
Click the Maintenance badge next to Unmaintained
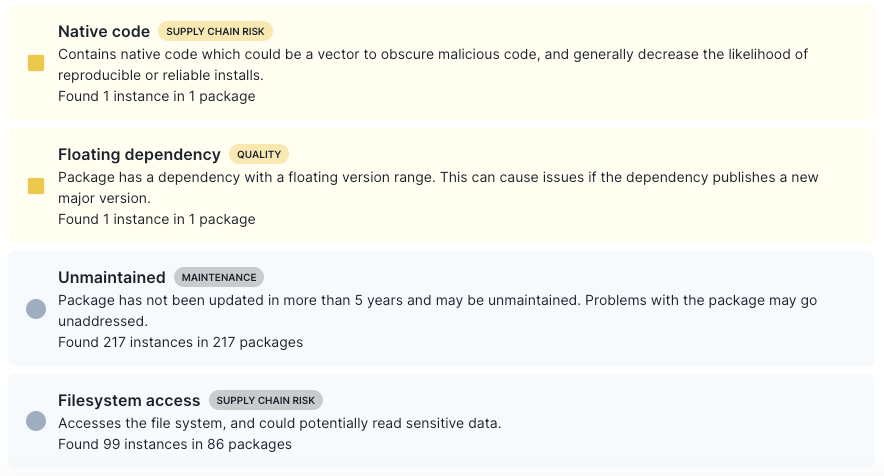(x=219, y=277)
